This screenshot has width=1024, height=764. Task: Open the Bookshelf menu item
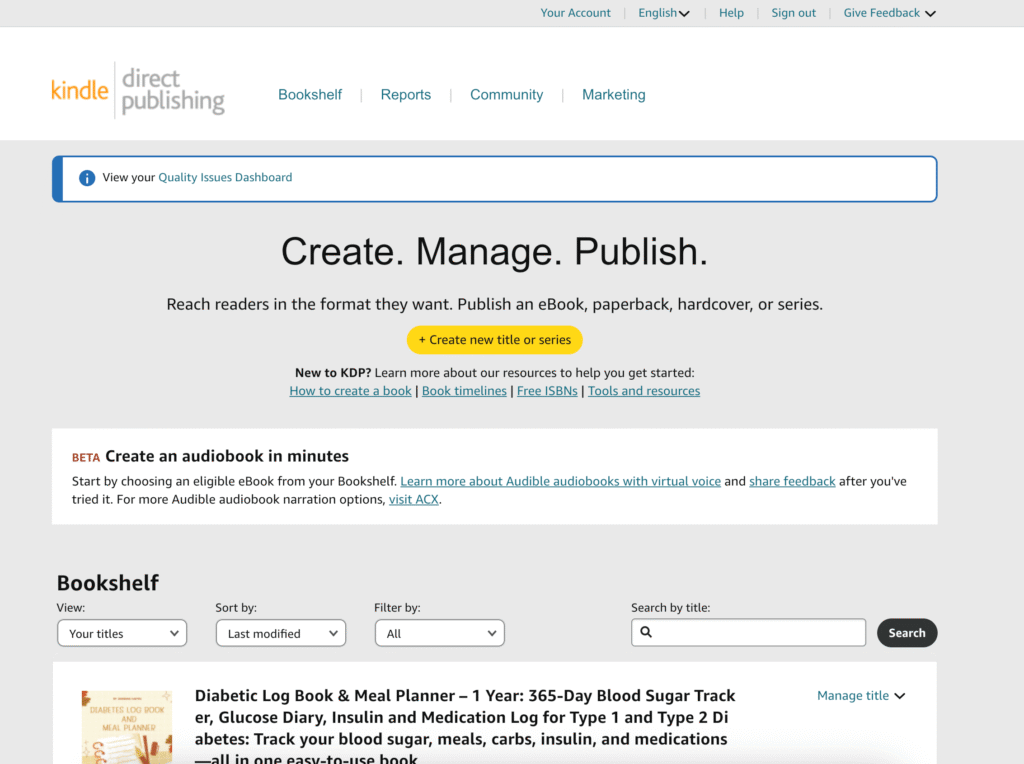pos(310,95)
